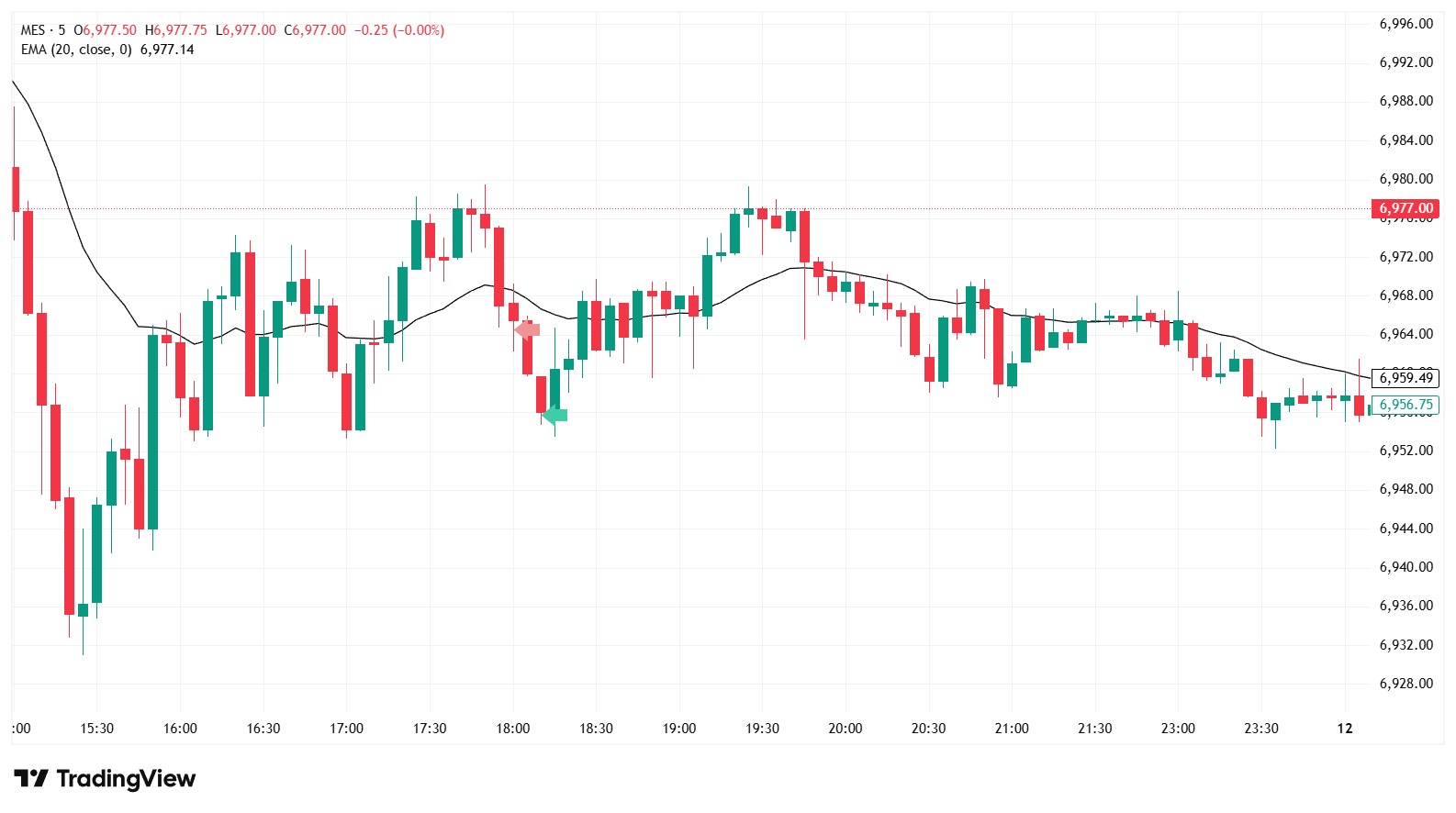Screen dimensions: 1456x813
Task: Click the TradingView logo icon
Action: [x=30, y=779]
